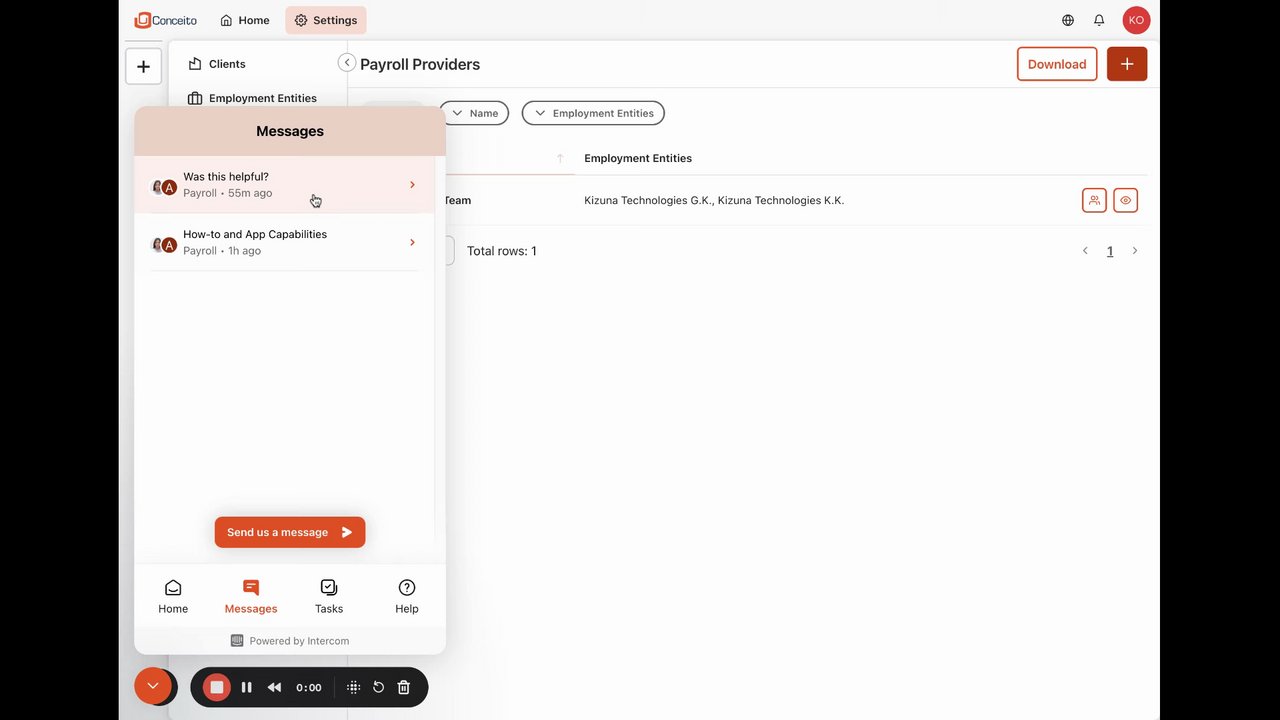This screenshot has width=1280, height=720.
Task: Click the Payroll Providers page heading
Action: click(x=420, y=64)
